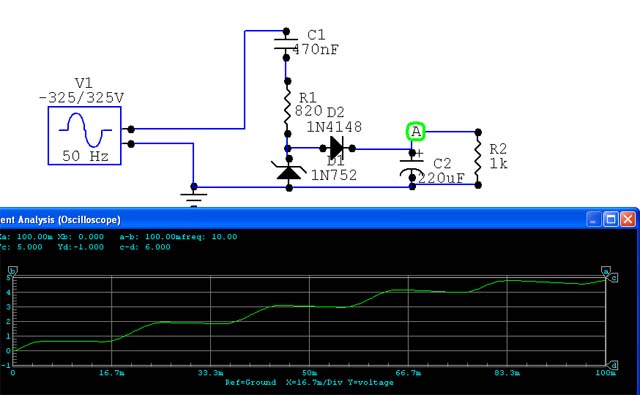Click test point A probe marker
Screen dimensions: 640x395
coord(416,131)
